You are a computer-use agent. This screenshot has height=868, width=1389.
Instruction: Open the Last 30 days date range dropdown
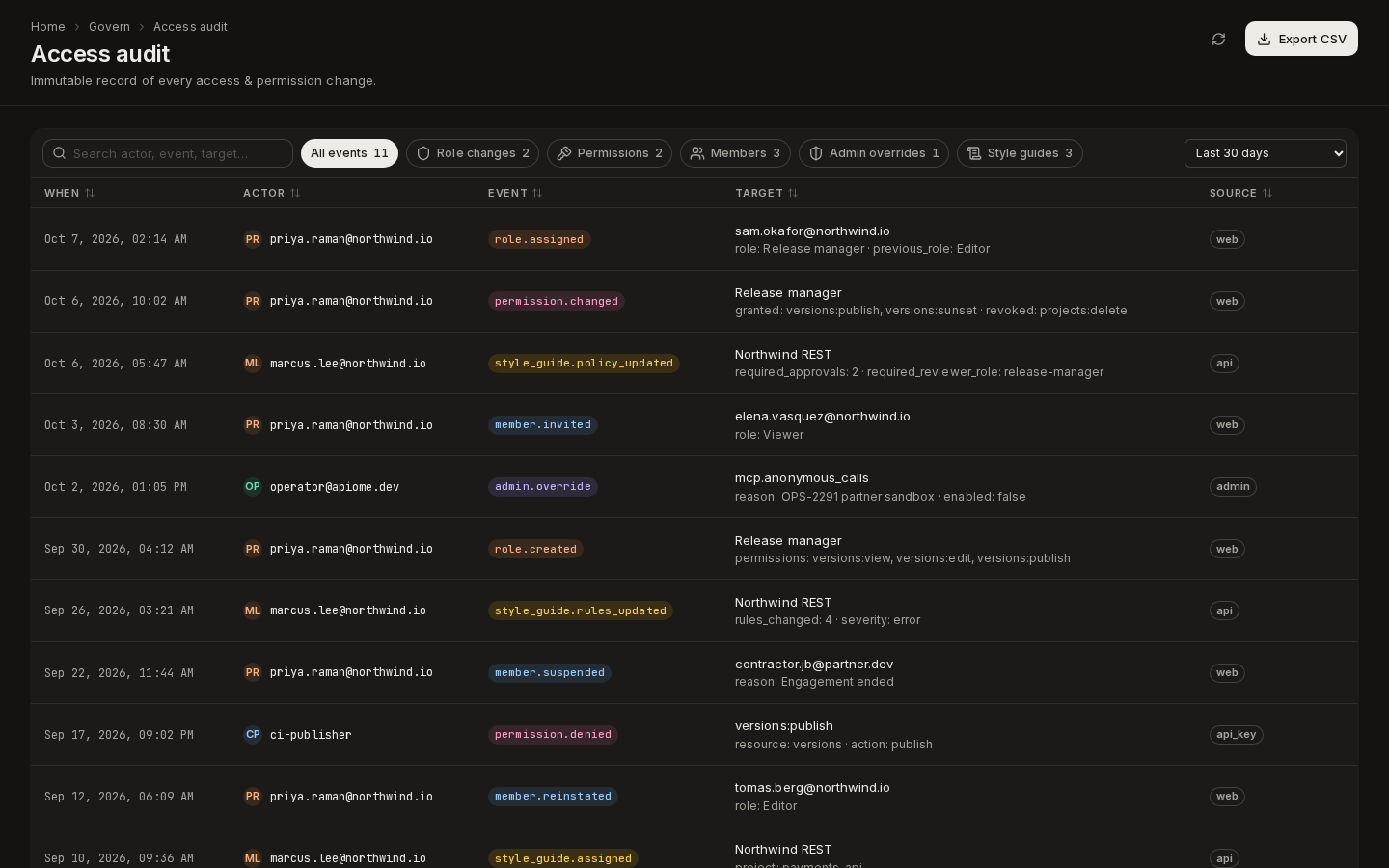(x=1266, y=153)
